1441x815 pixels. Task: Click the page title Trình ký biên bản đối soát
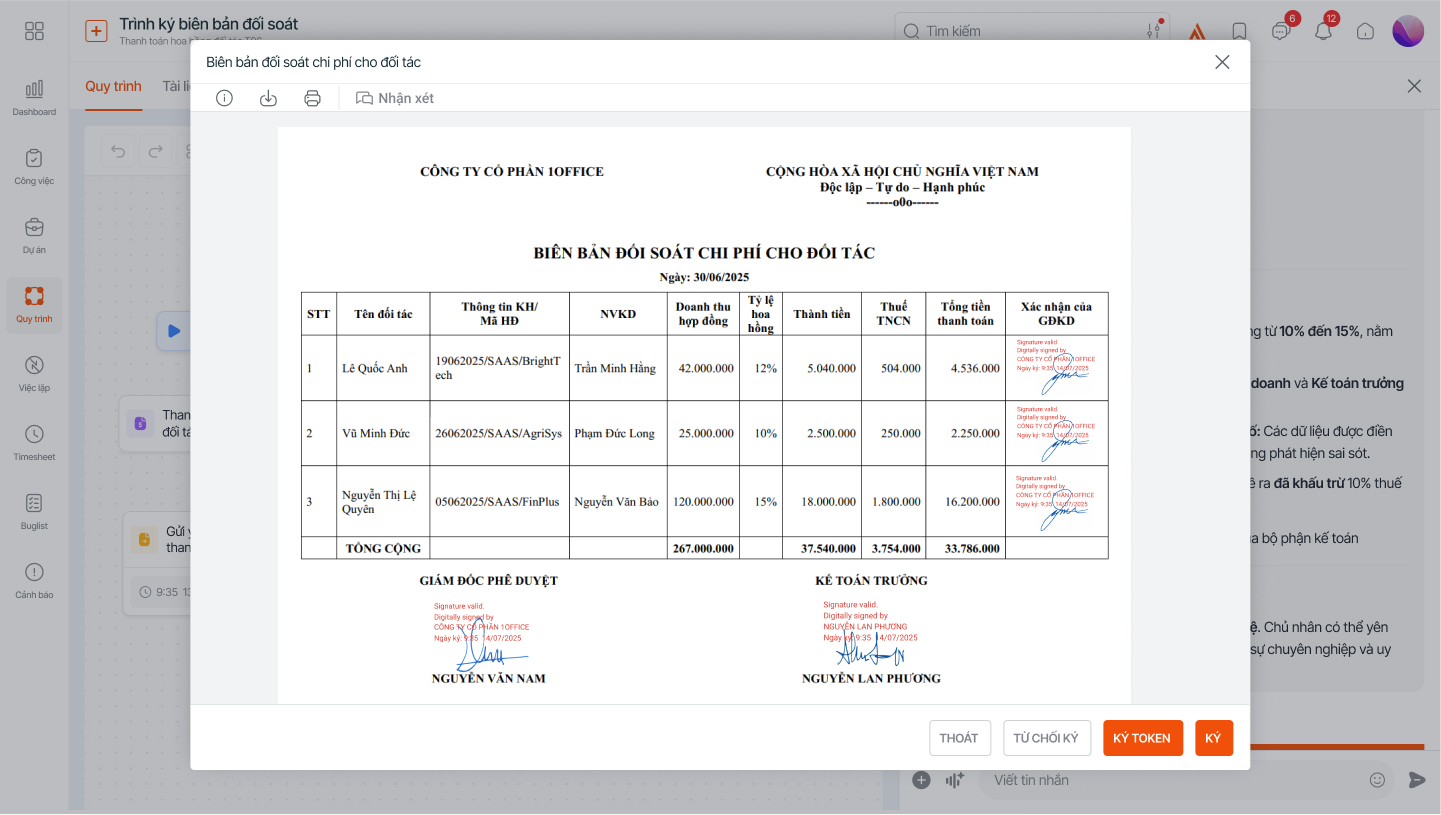coord(209,24)
